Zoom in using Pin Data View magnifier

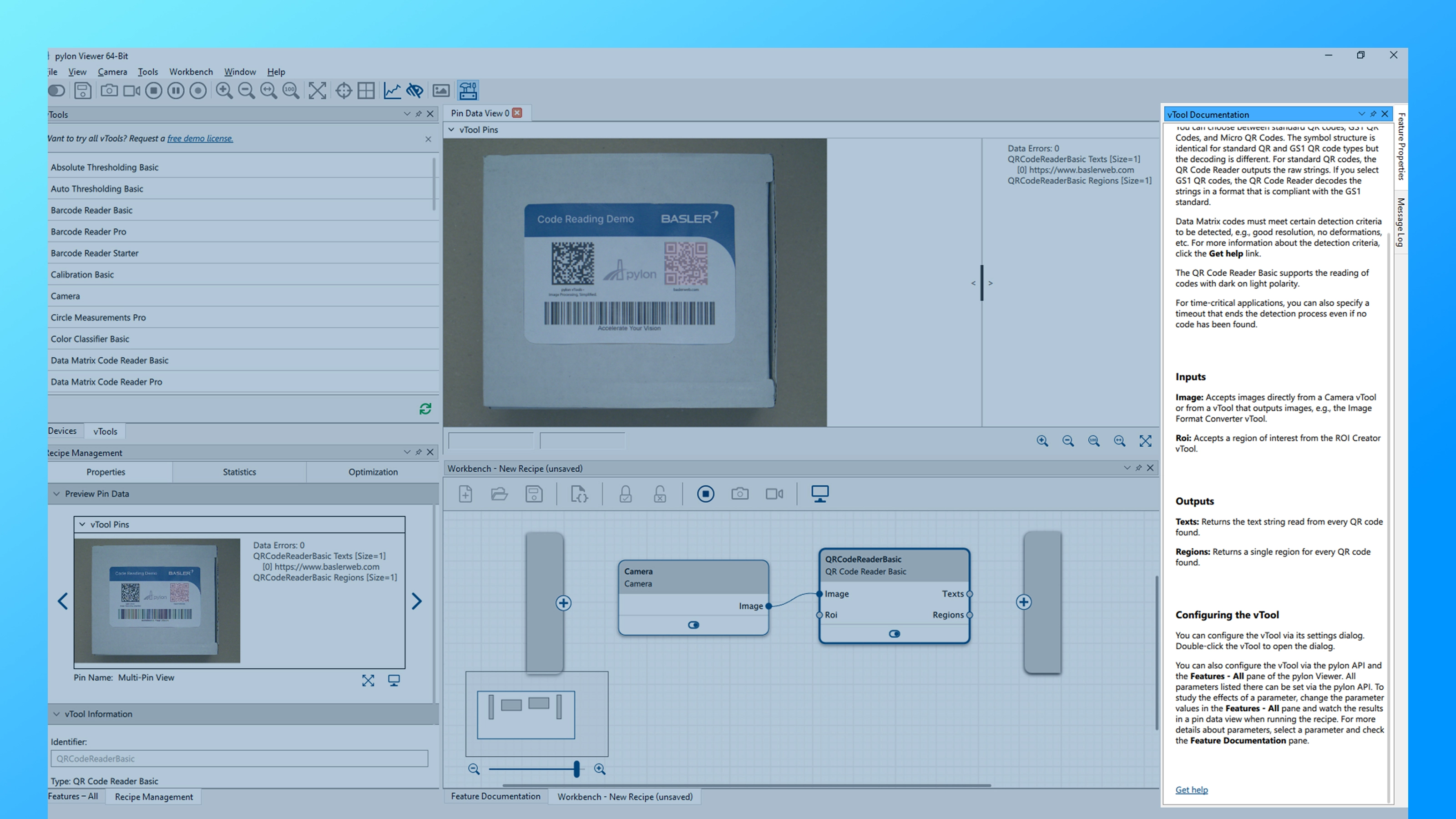1043,441
